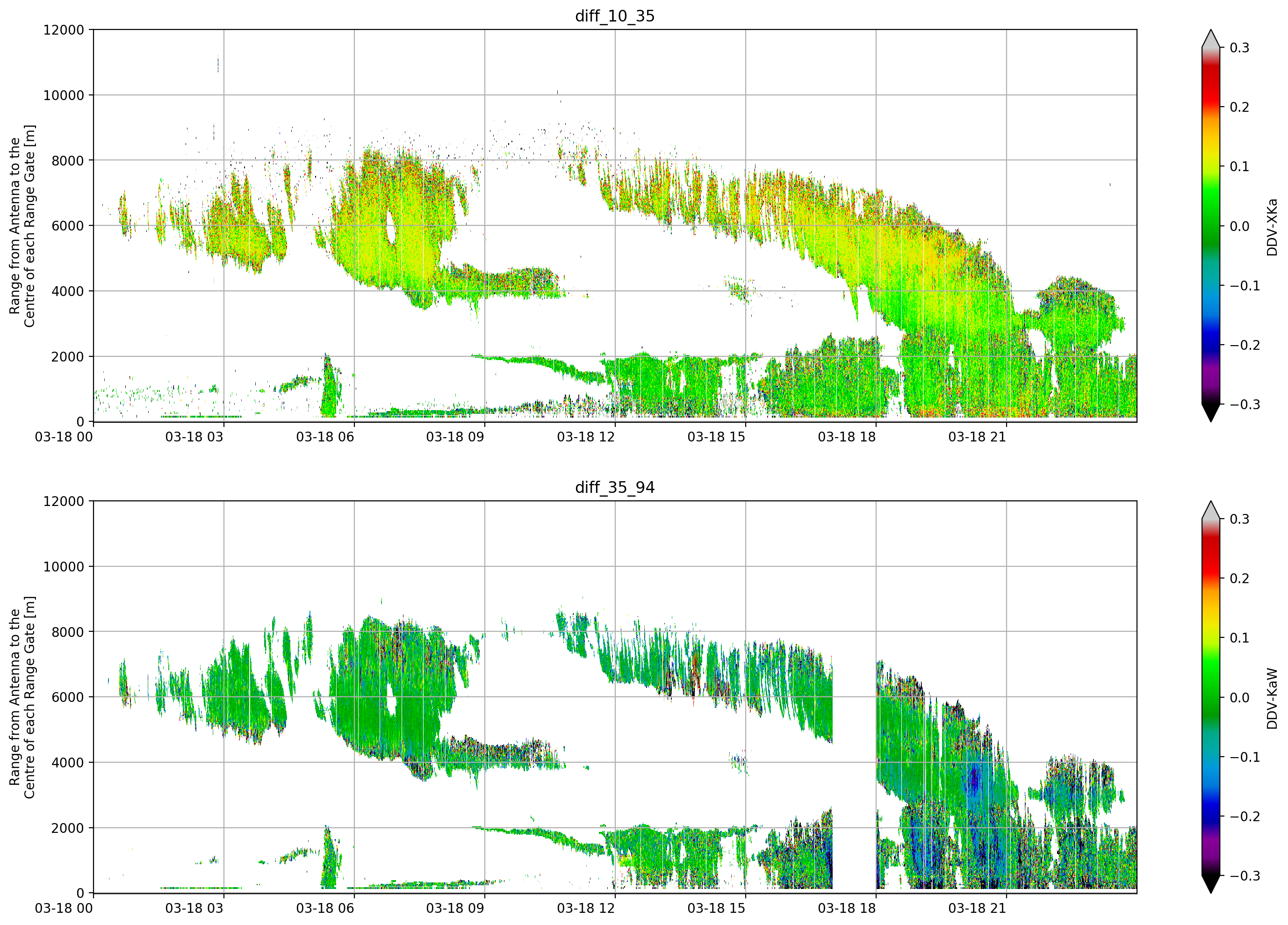The width and height of the screenshot is (1288, 925).
Task: Click the y-axis range label of diff_35_94
Action: 22,697
